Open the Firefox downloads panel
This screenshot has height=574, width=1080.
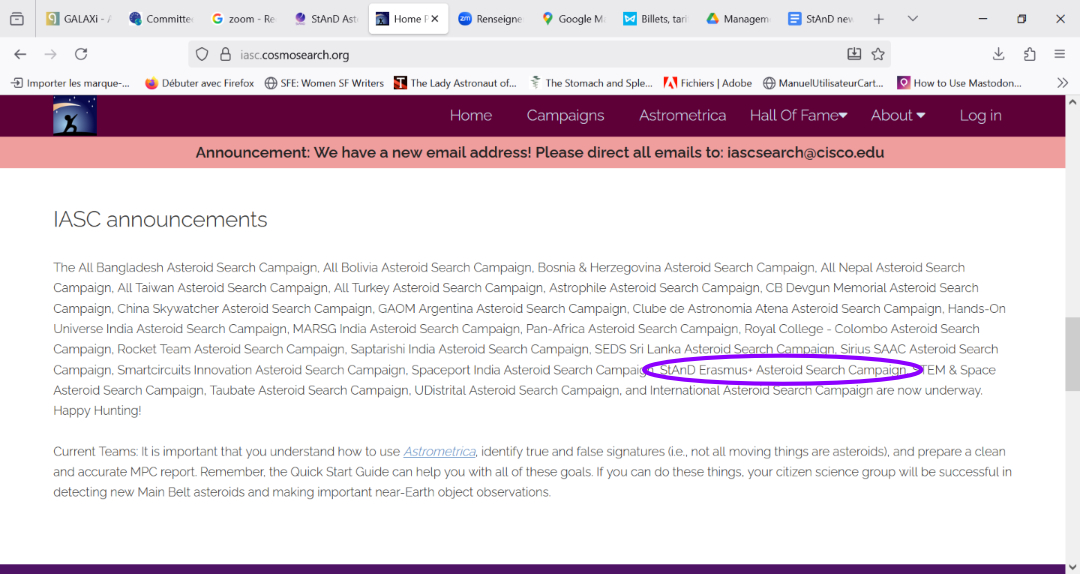pyautogui.click(x=998, y=54)
